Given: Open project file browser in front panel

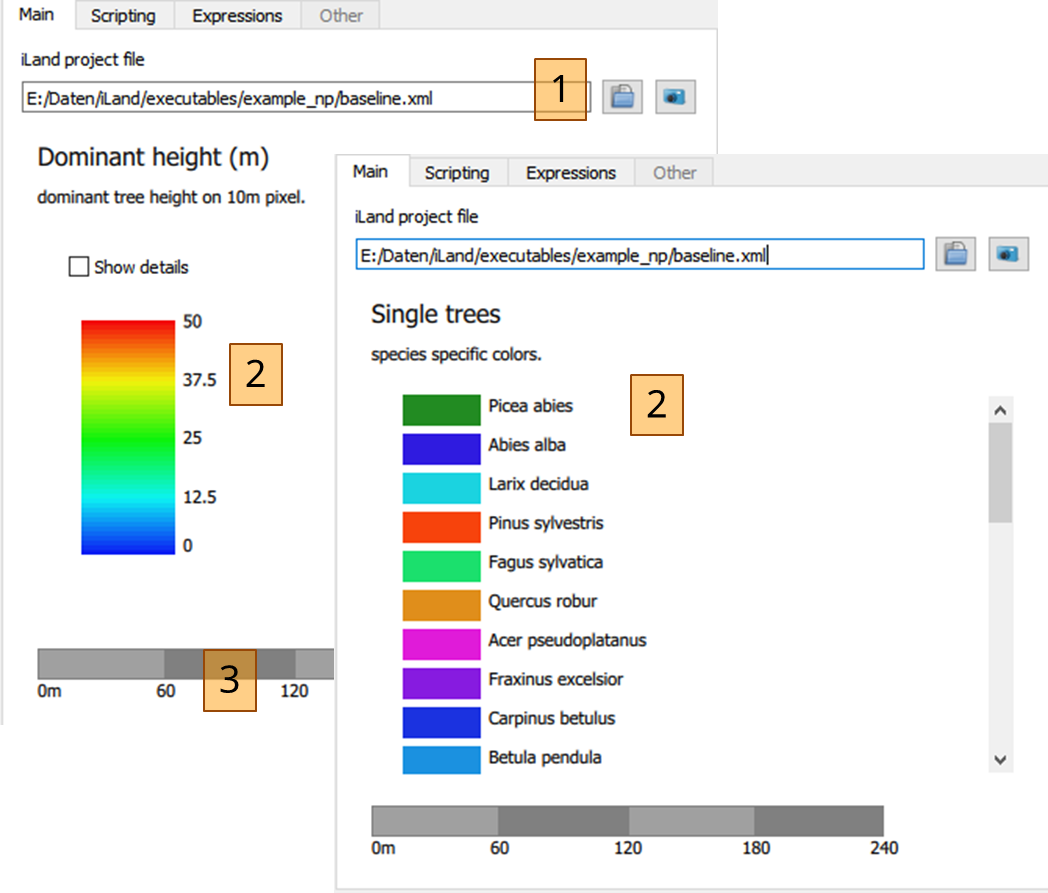Looking at the screenshot, I should pos(955,254).
